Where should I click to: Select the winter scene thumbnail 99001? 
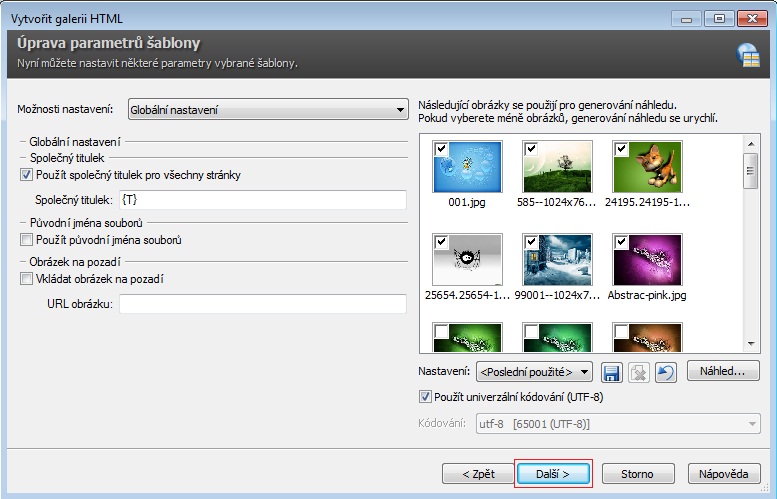(x=557, y=261)
